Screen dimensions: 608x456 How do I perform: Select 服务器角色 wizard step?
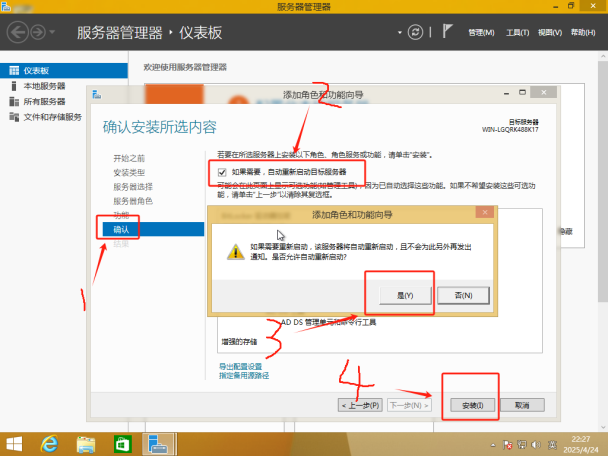(x=133, y=201)
